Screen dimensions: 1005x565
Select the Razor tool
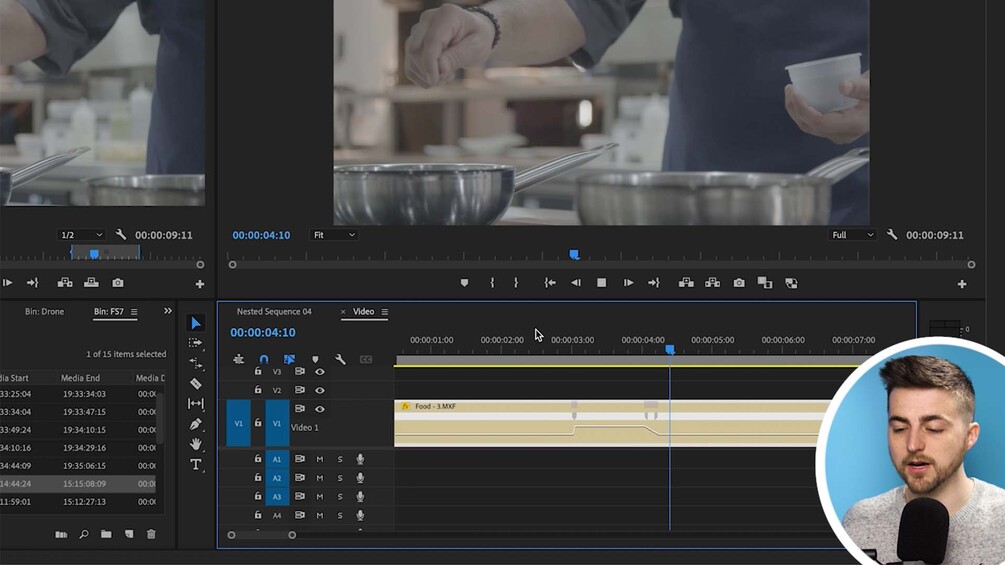coord(195,384)
